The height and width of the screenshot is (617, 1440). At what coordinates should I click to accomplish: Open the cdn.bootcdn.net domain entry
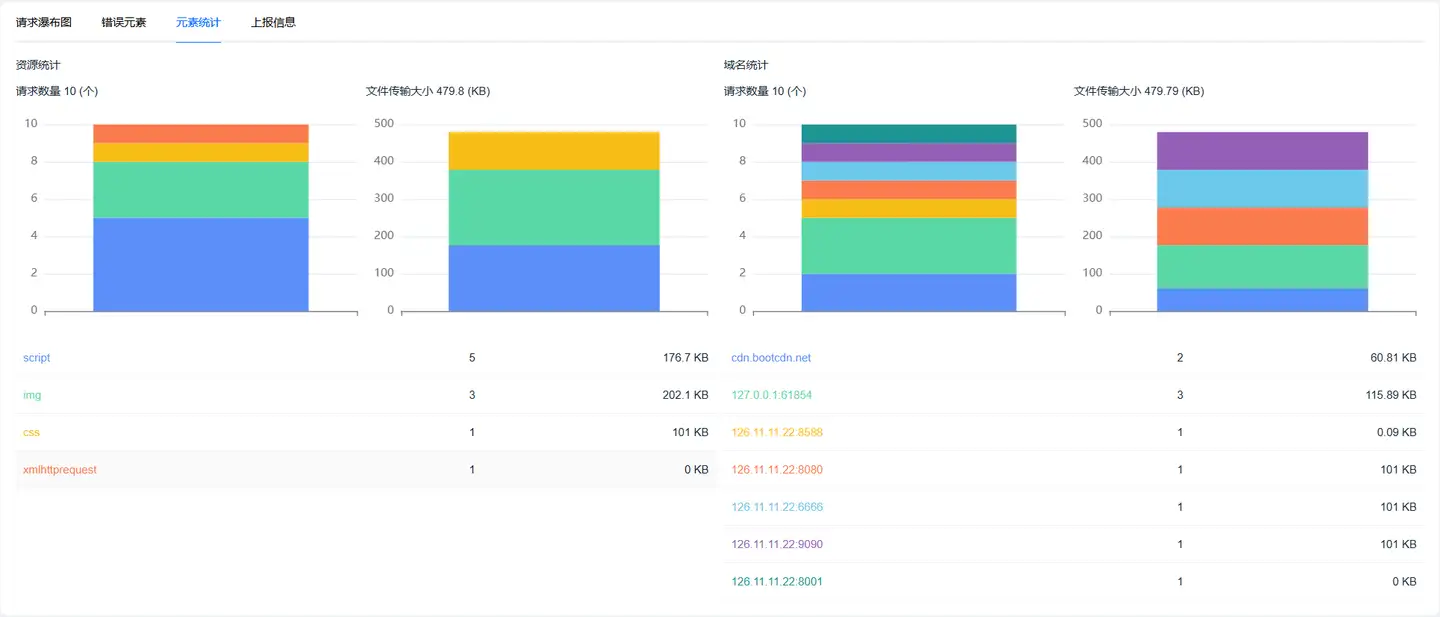tap(771, 358)
